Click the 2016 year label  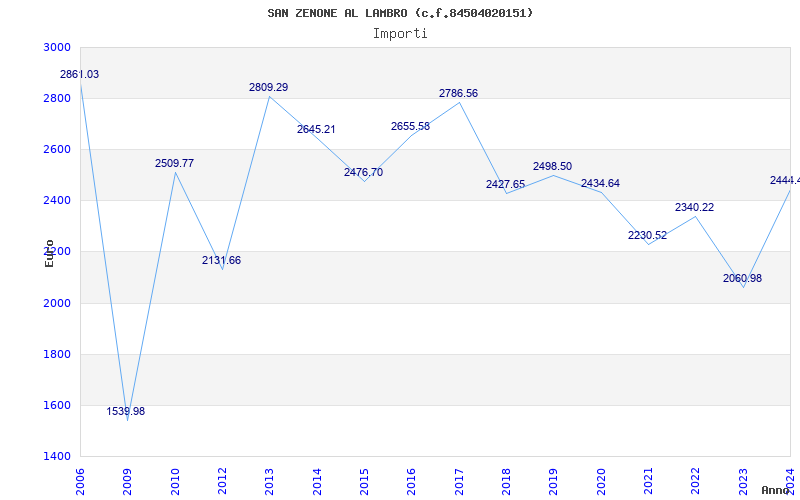(x=411, y=481)
